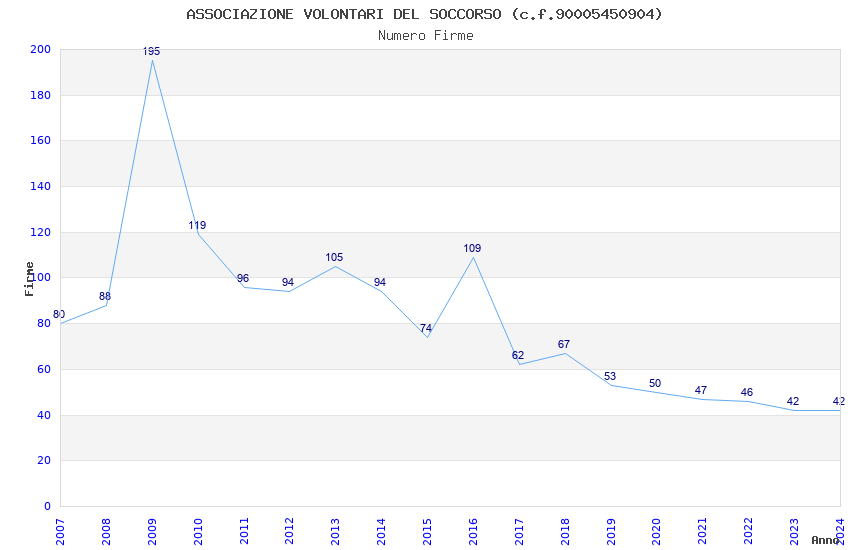Click the y-axis tick label 200
The width and height of the screenshot is (850, 550).
click(41, 50)
